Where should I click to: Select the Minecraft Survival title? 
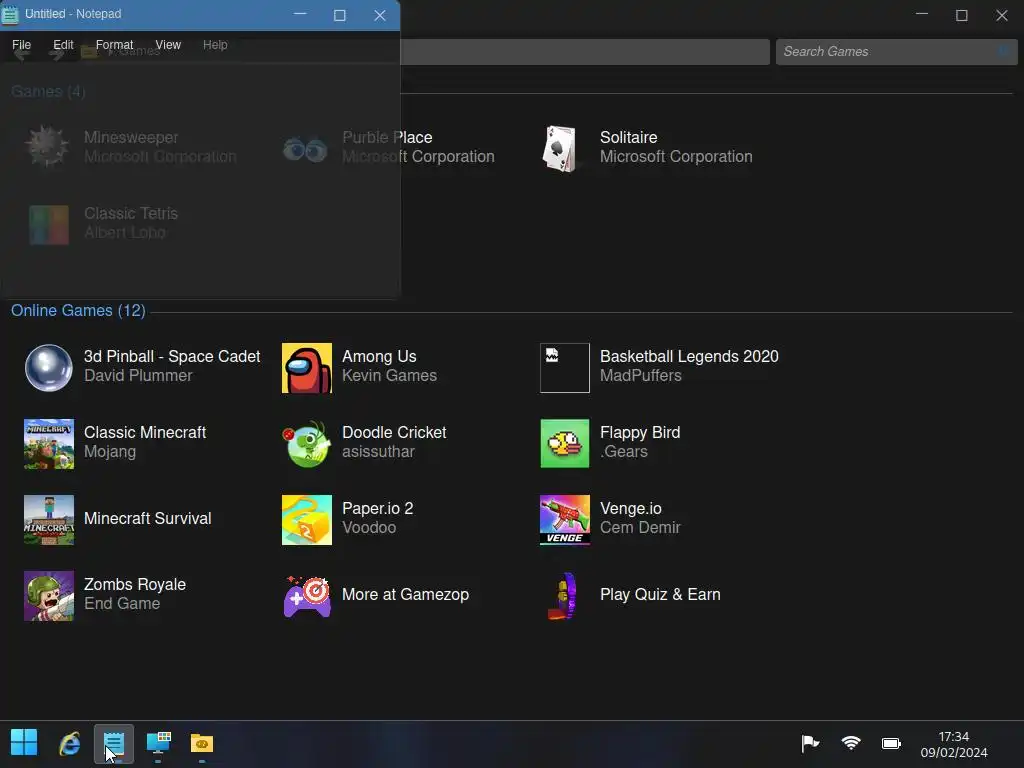coord(148,519)
